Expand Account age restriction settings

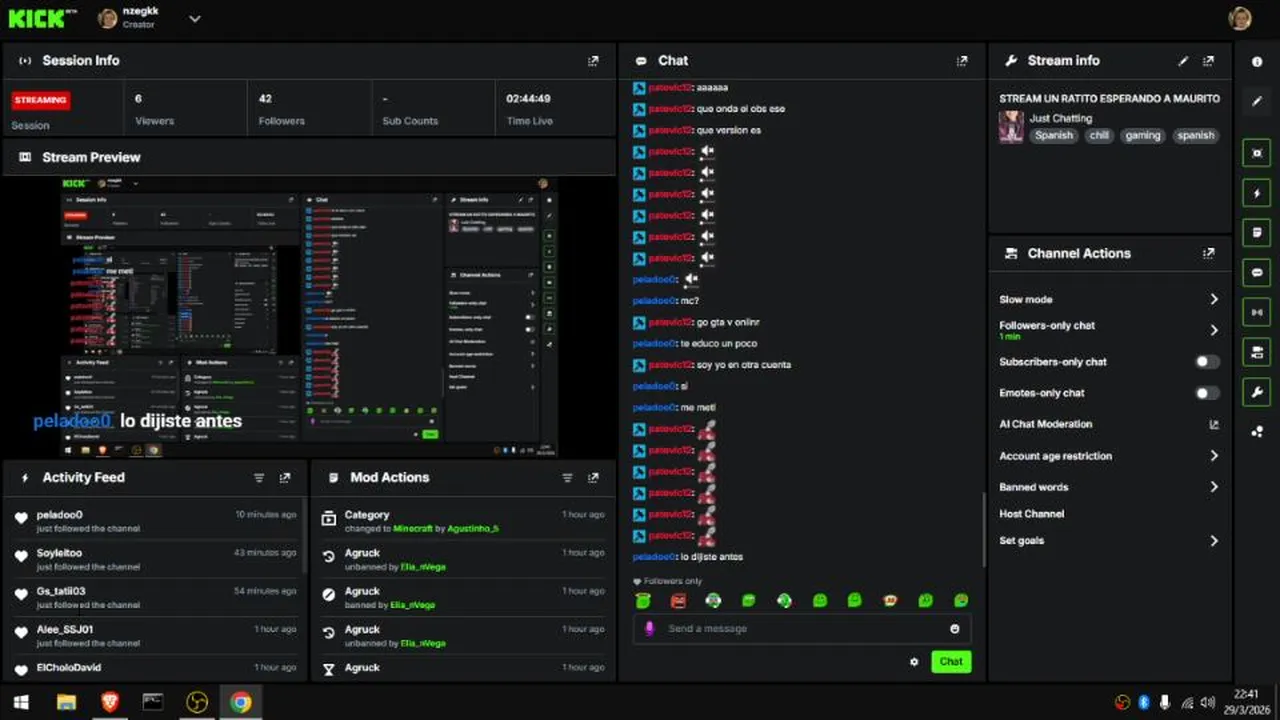coord(1214,456)
